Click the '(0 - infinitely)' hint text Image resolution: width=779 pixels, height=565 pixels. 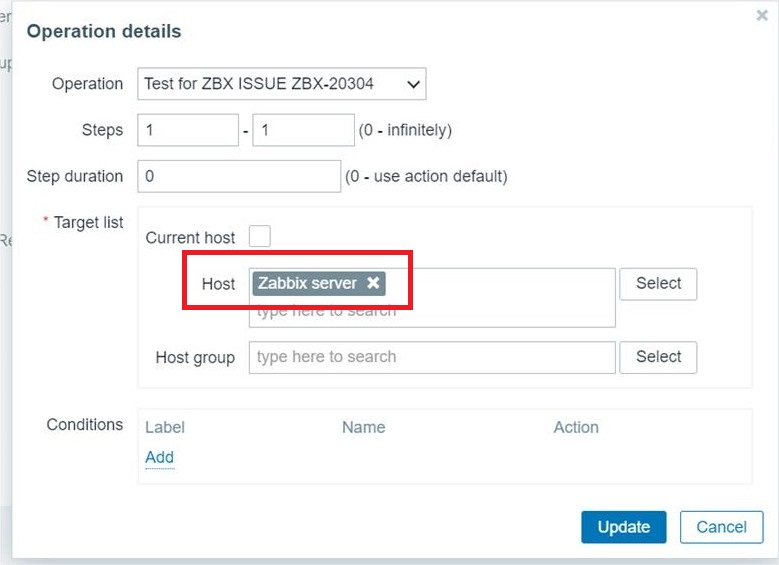pyautogui.click(x=405, y=130)
